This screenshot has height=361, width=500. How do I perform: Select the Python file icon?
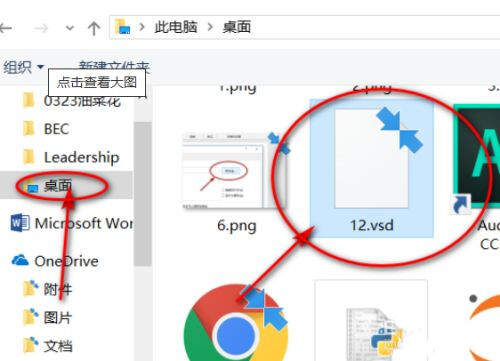pos(371,321)
